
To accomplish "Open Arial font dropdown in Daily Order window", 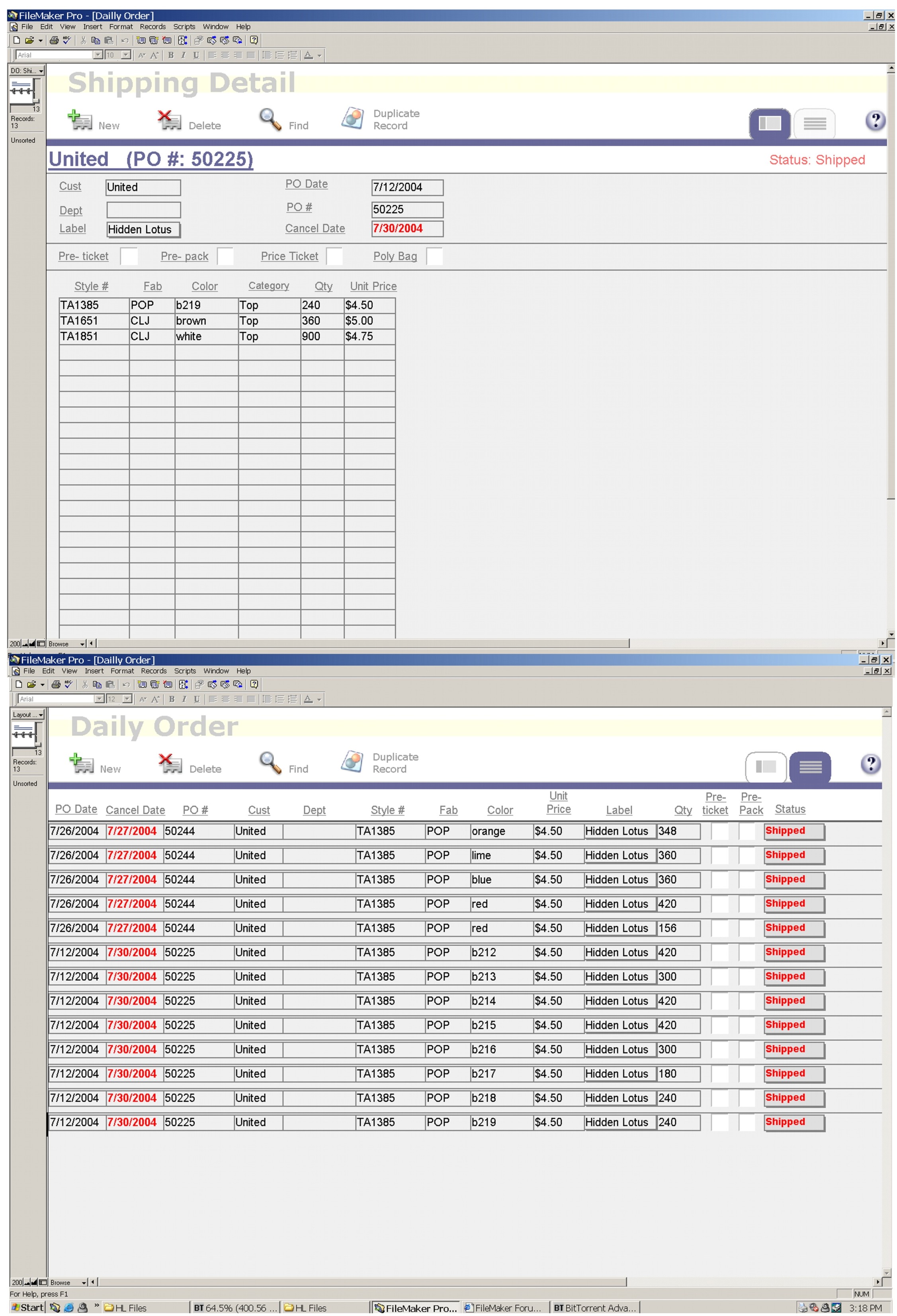I will coord(99,699).
